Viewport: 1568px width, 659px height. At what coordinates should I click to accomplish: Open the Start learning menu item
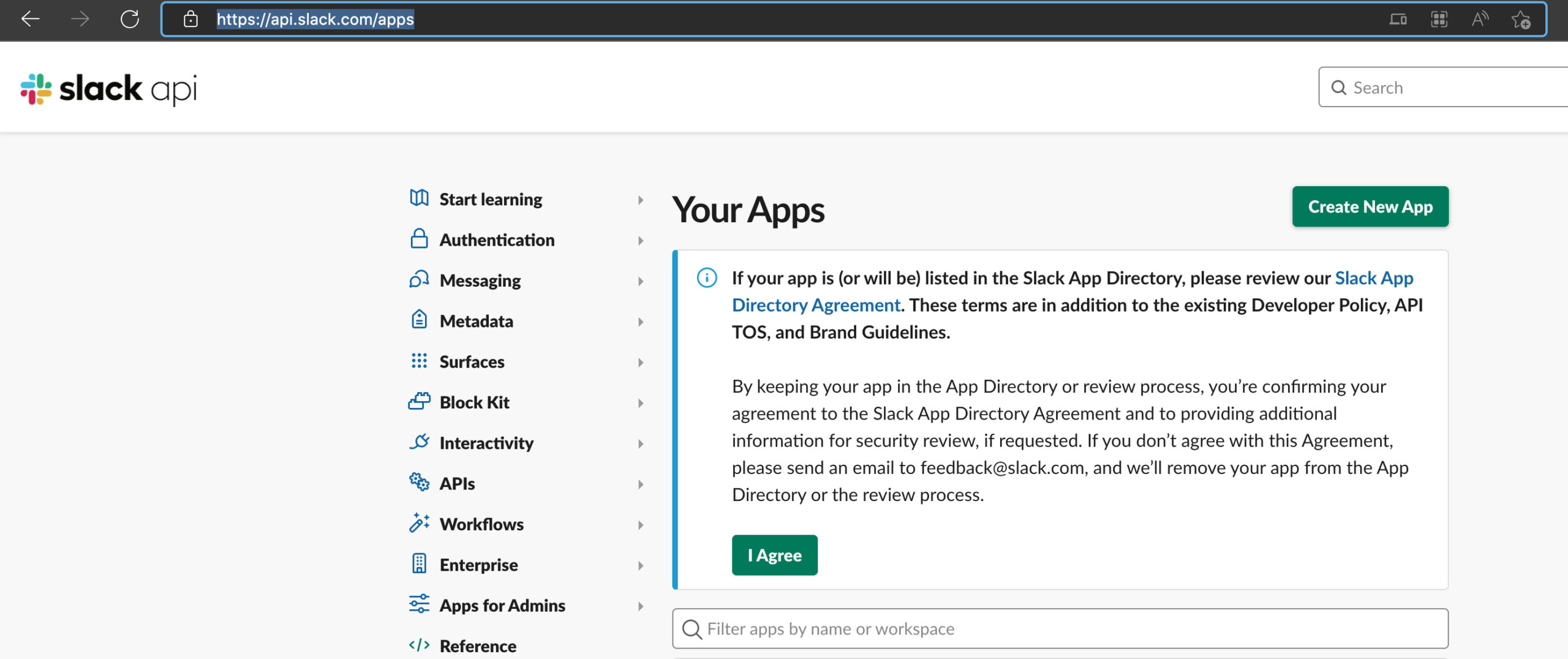(x=491, y=200)
